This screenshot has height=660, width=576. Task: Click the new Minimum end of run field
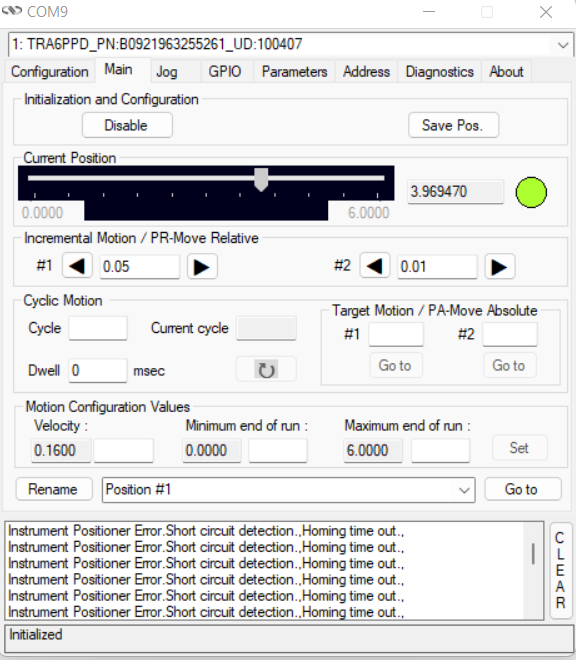pyautogui.click(x=278, y=450)
